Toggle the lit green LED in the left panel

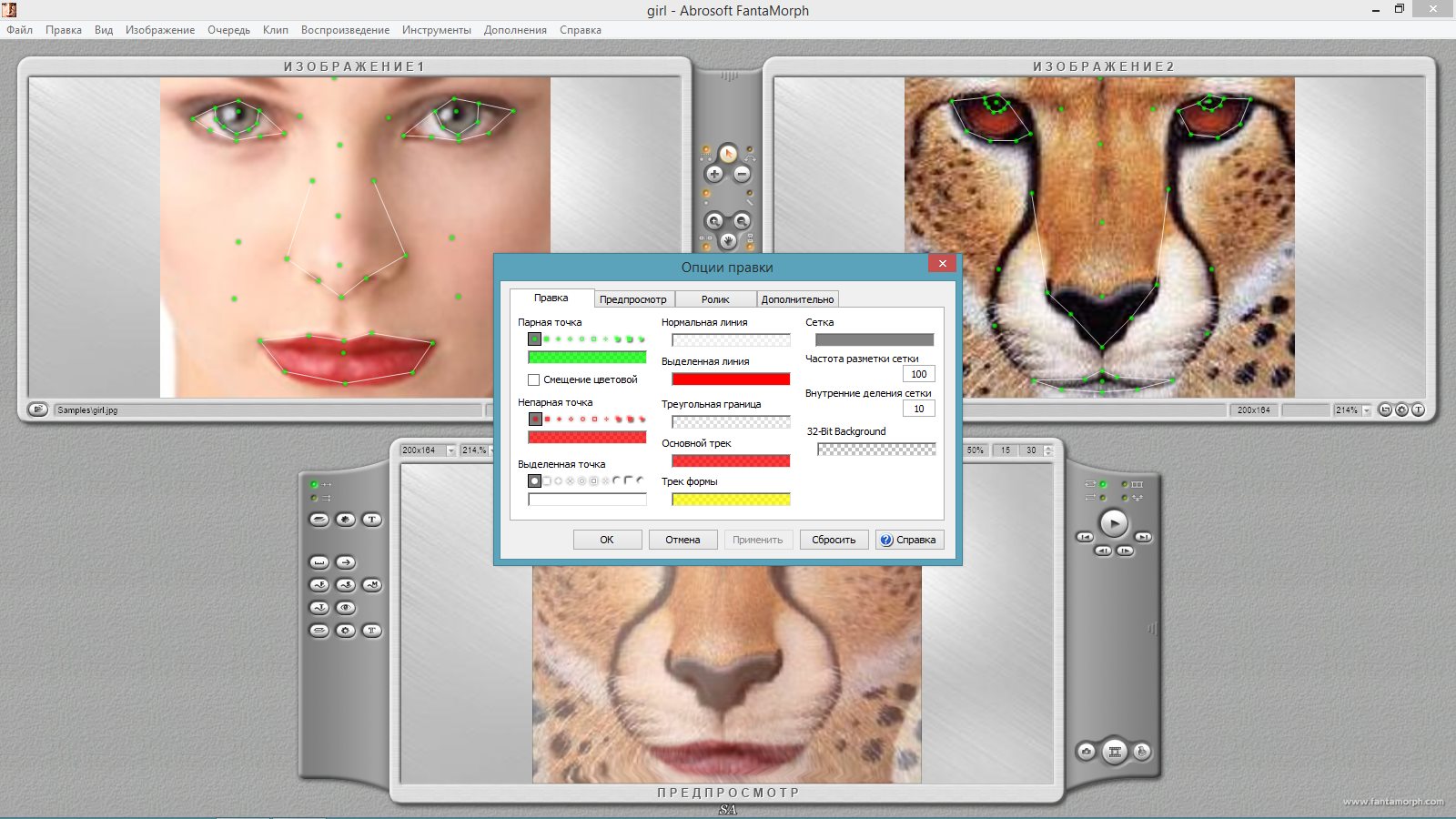[314, 484]
